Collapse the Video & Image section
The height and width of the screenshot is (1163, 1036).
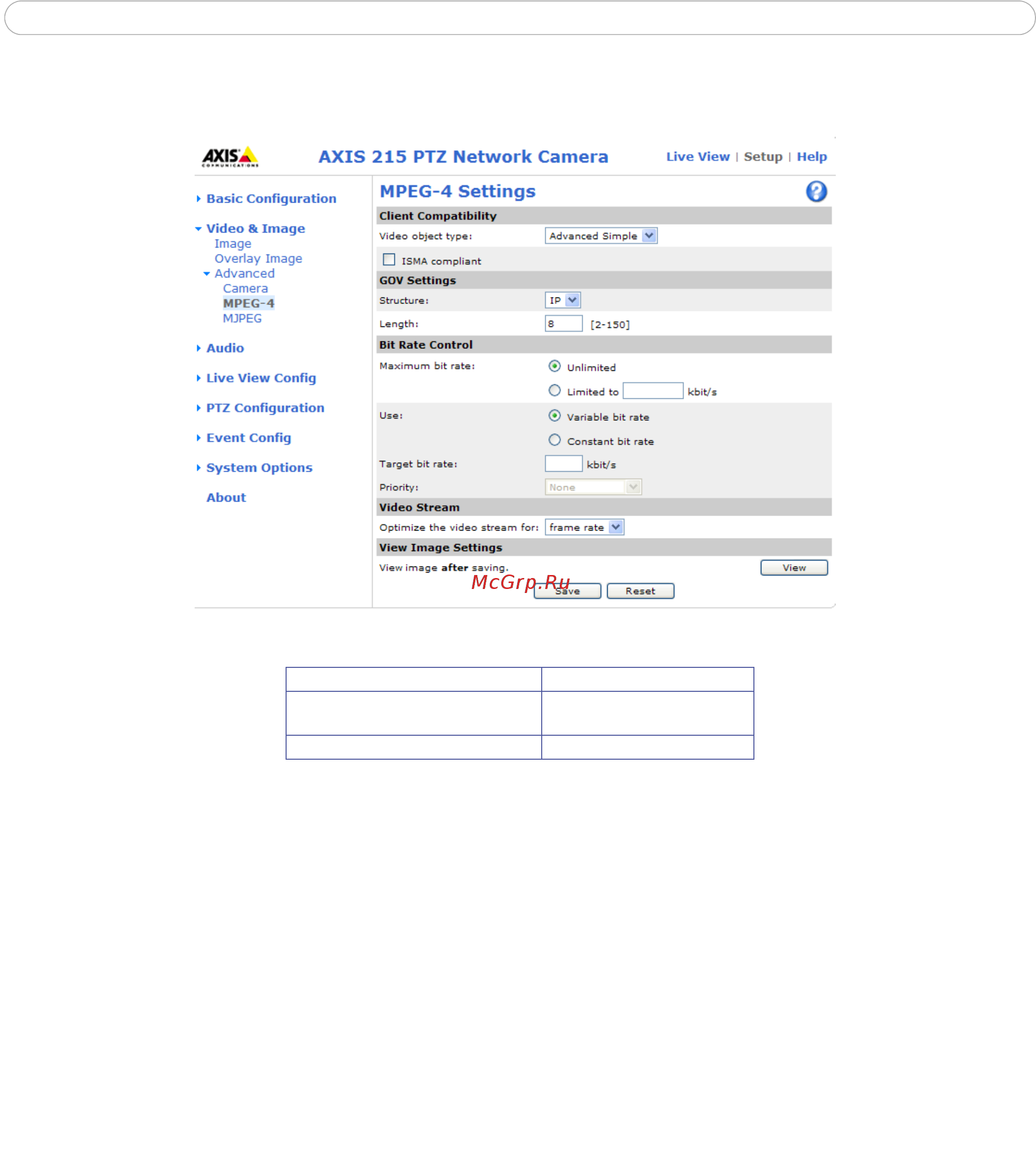pyautogui.click(x=256, y=228)
